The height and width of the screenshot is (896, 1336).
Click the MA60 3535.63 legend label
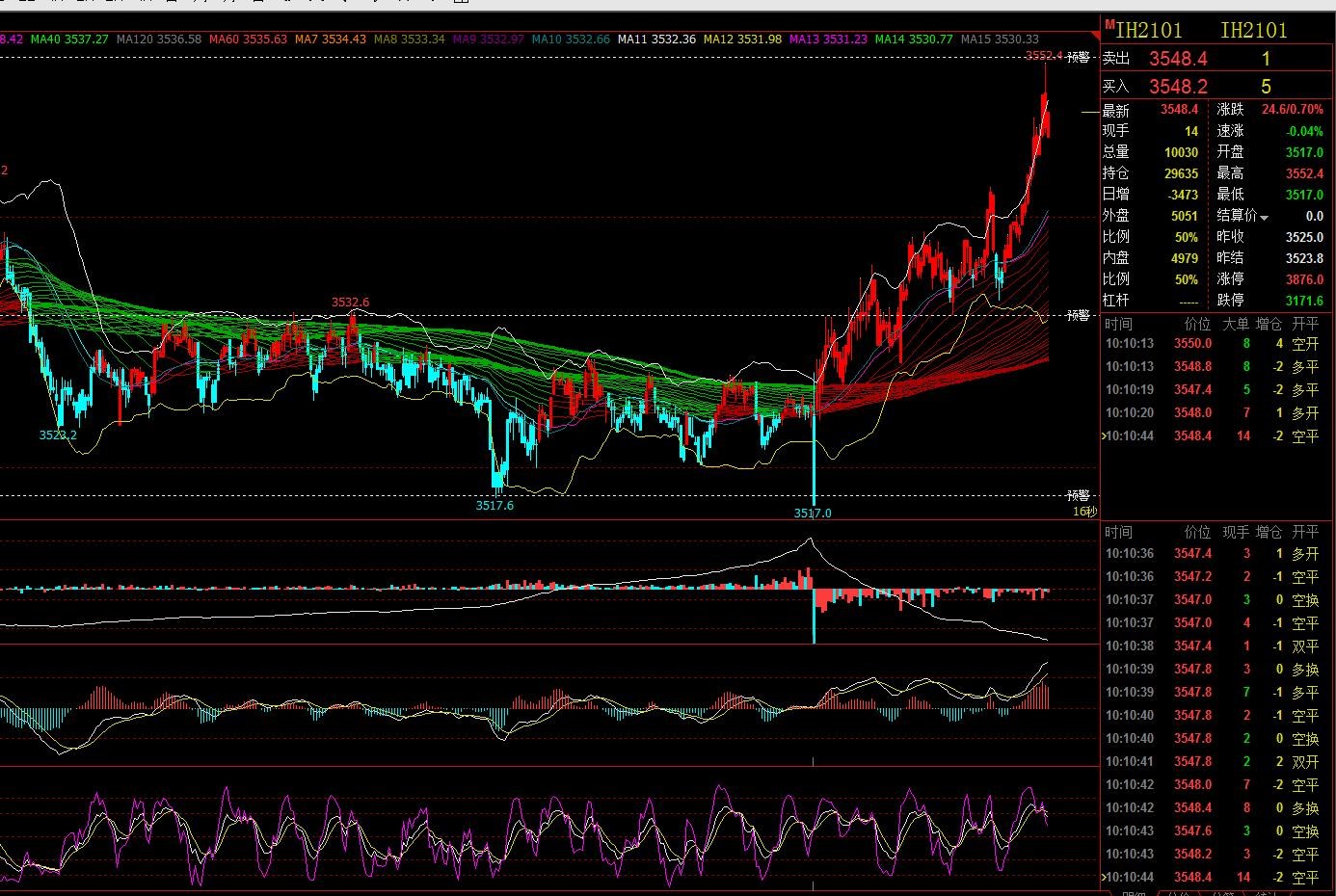248,40
